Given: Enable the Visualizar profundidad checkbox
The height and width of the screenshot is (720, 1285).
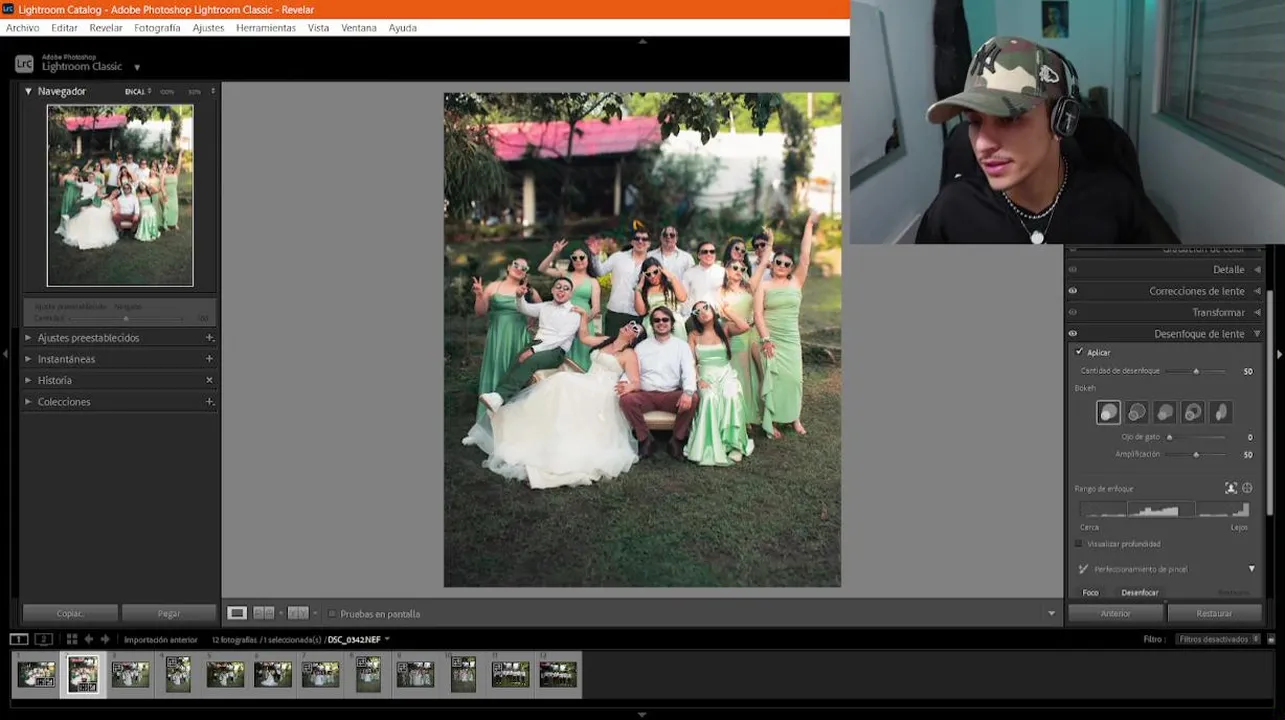Looking at the screenshot, I should click(x=1079, y=544).
